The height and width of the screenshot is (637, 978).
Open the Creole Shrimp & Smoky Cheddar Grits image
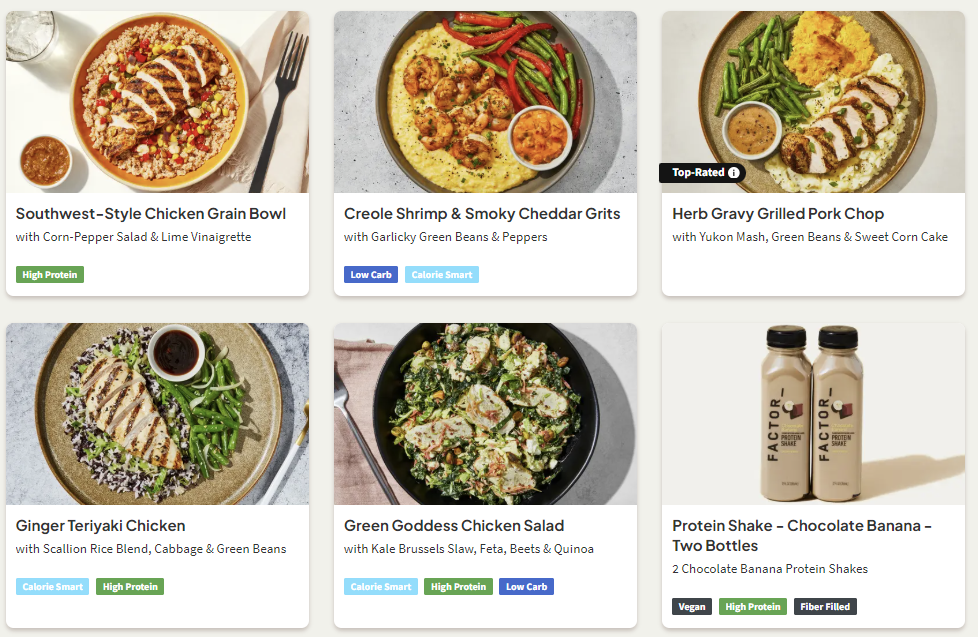[x=485, y=101]
